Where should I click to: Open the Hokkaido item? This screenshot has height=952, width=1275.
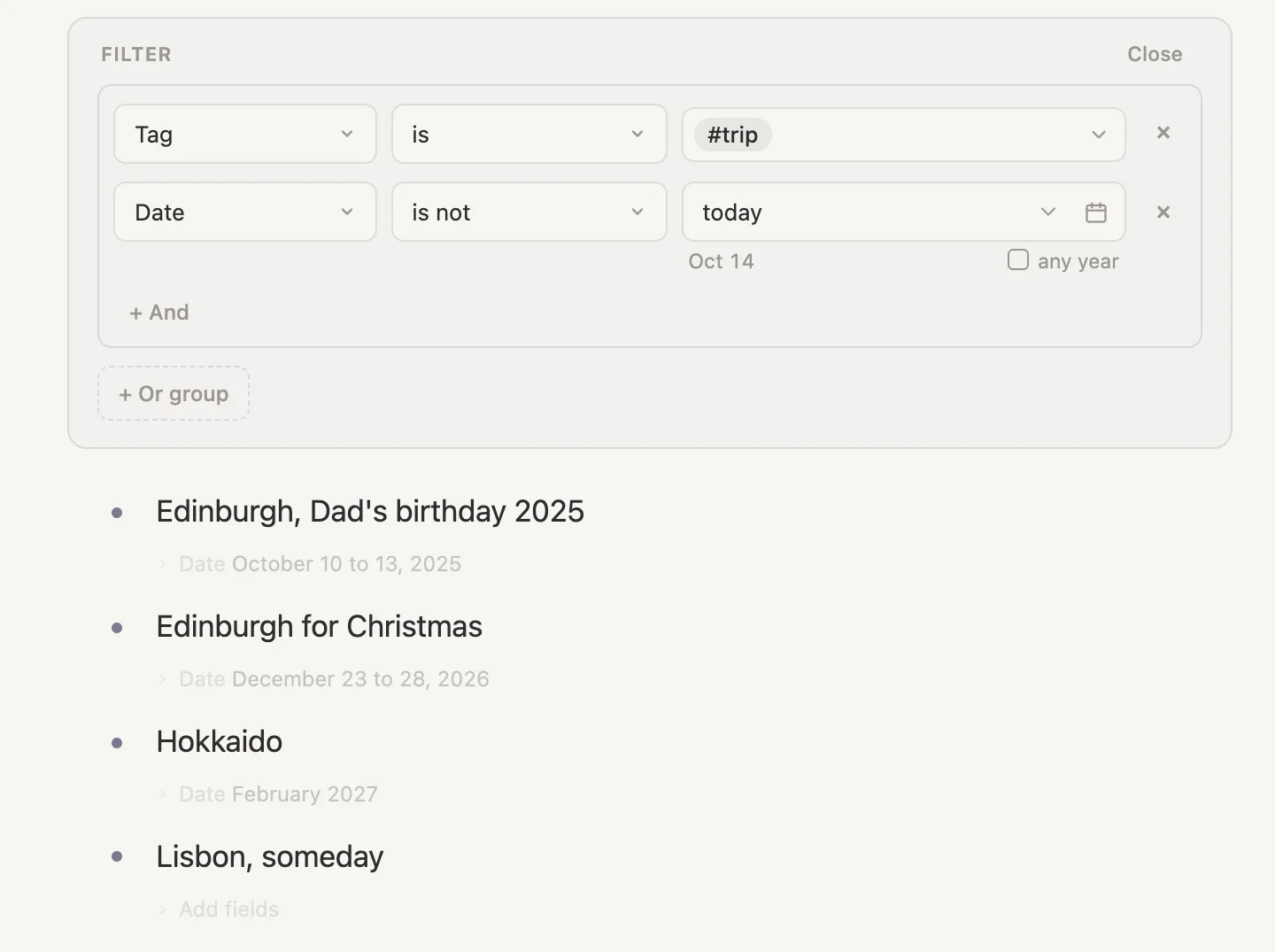pos(220,742)
